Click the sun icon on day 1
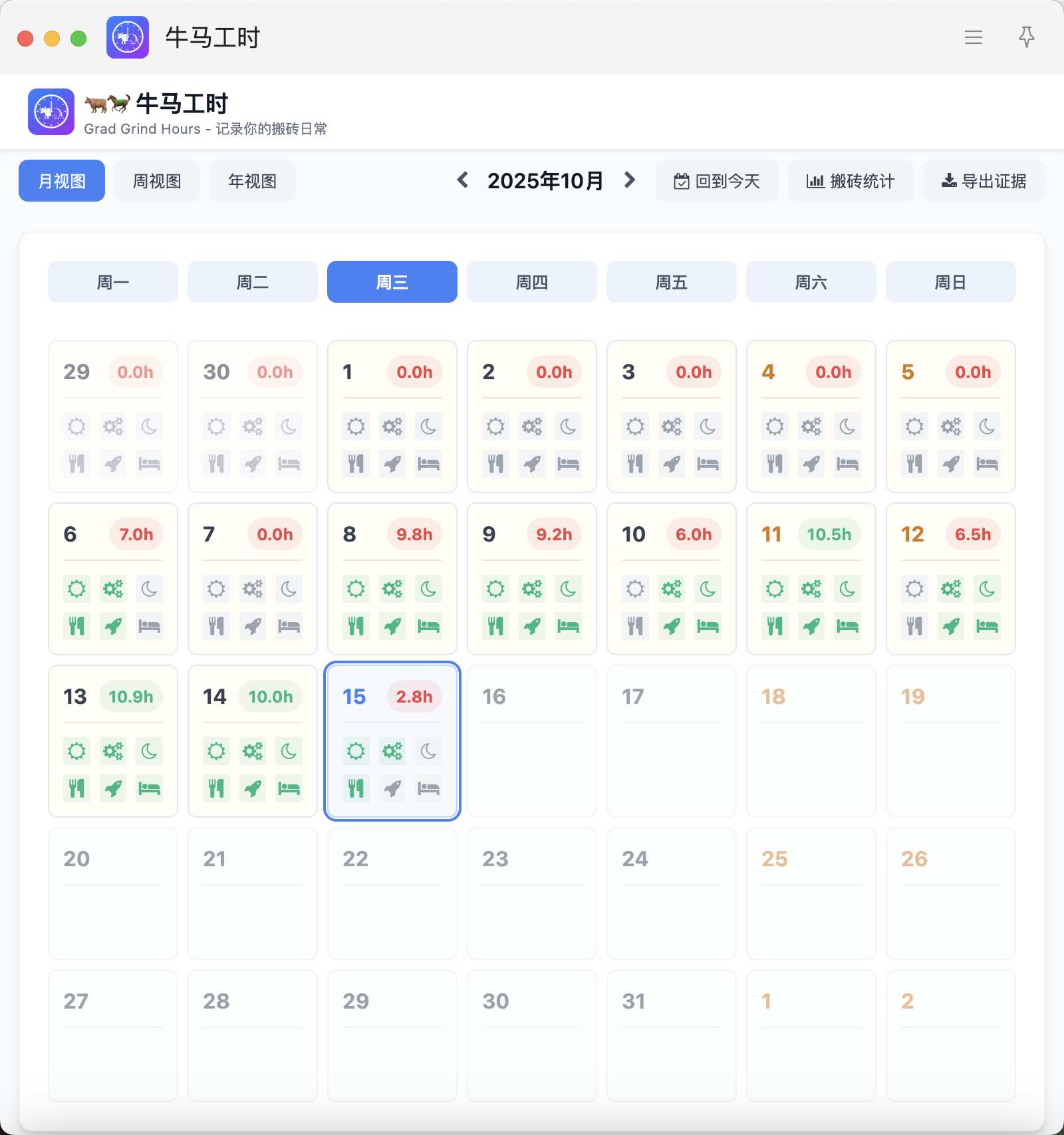 [356, 426]
